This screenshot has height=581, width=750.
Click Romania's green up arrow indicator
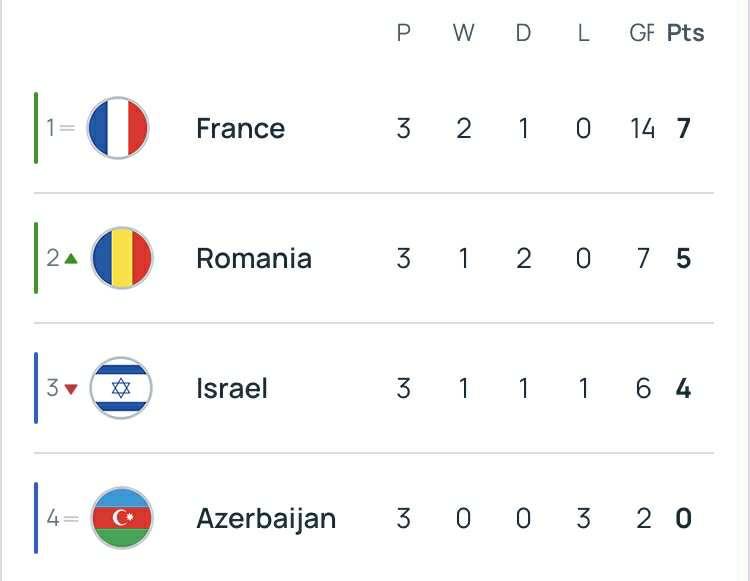(71, 259)
